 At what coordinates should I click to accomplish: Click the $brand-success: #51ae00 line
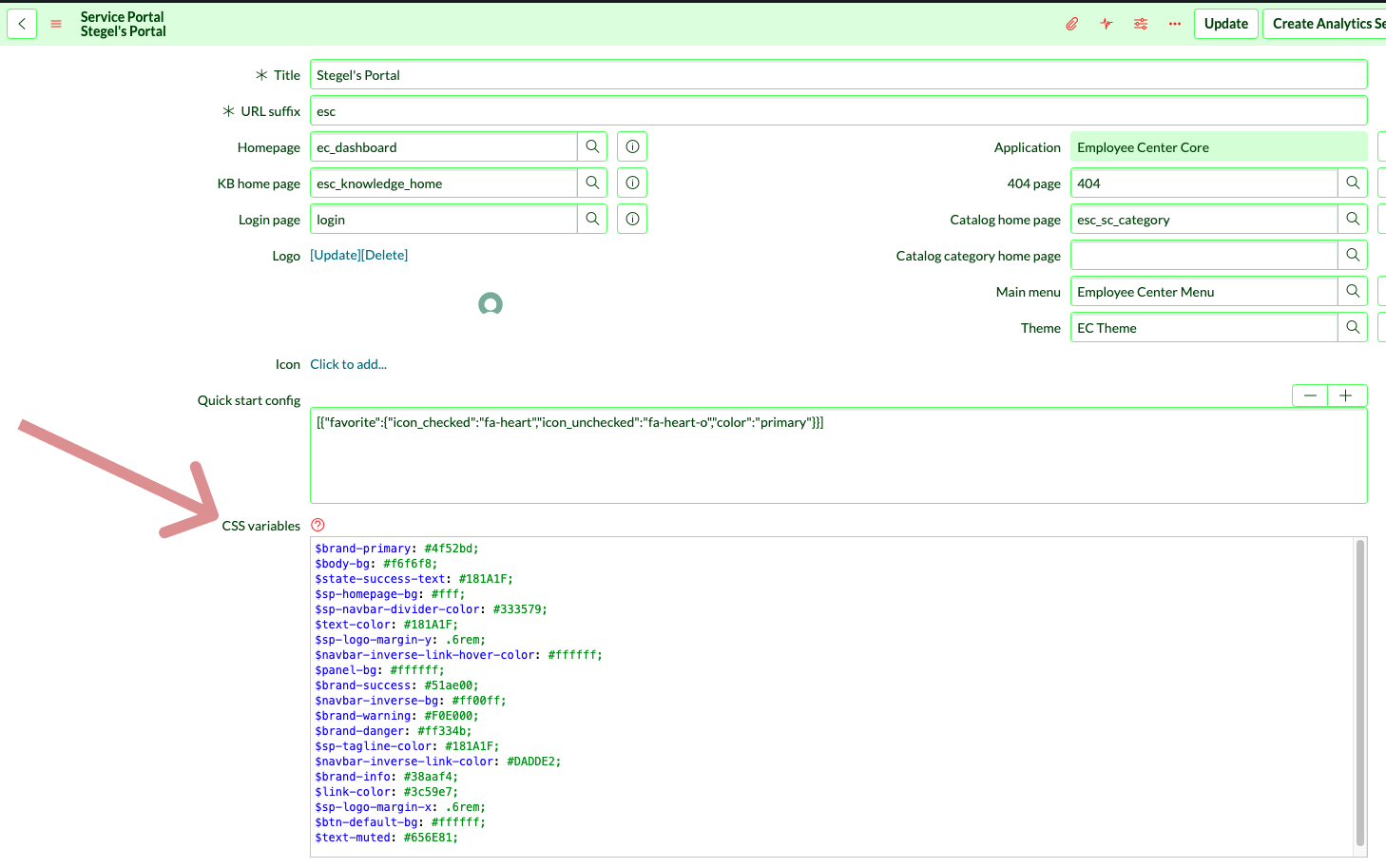(396, 685)
